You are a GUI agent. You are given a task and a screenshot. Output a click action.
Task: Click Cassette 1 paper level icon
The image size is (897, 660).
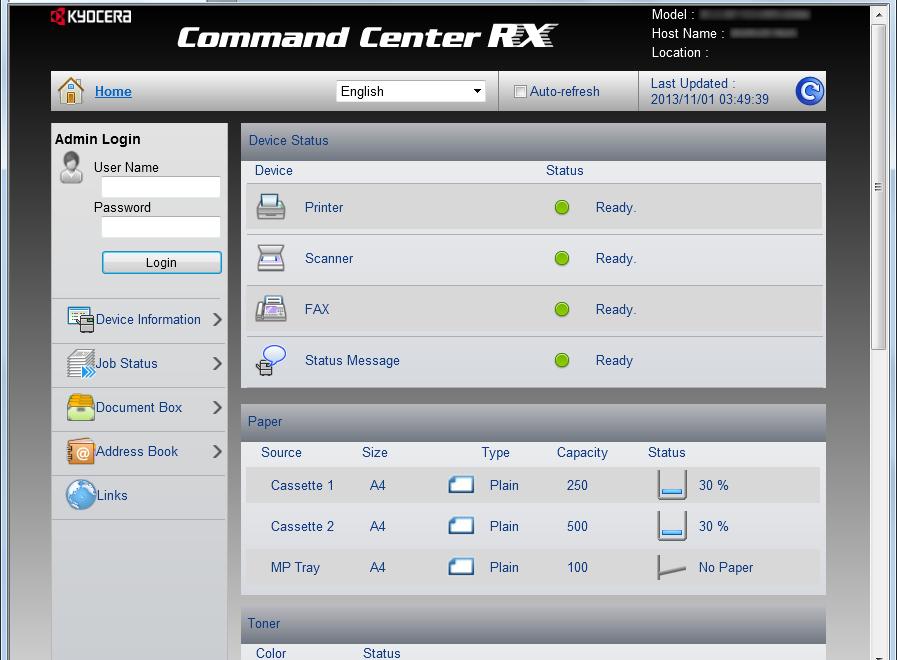click(x=672, y=485)
